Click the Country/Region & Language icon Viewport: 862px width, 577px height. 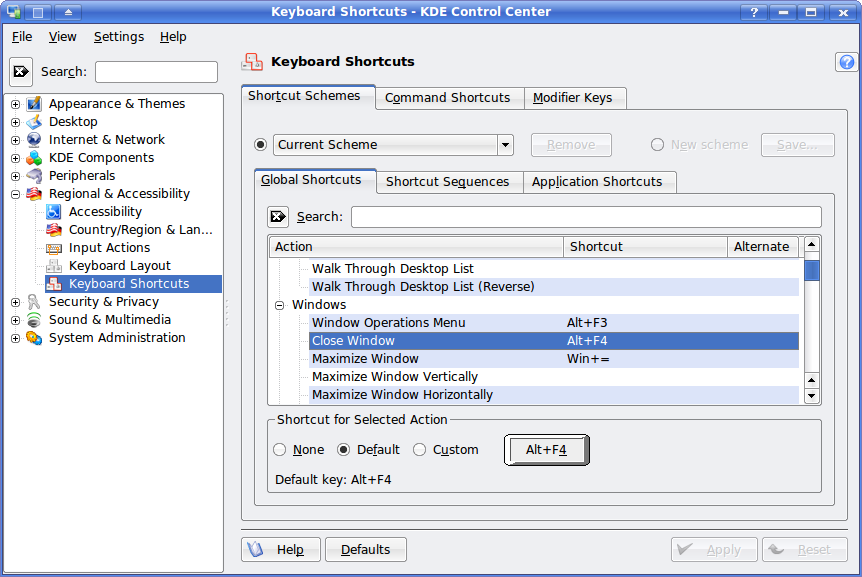(x=54, y=230)
